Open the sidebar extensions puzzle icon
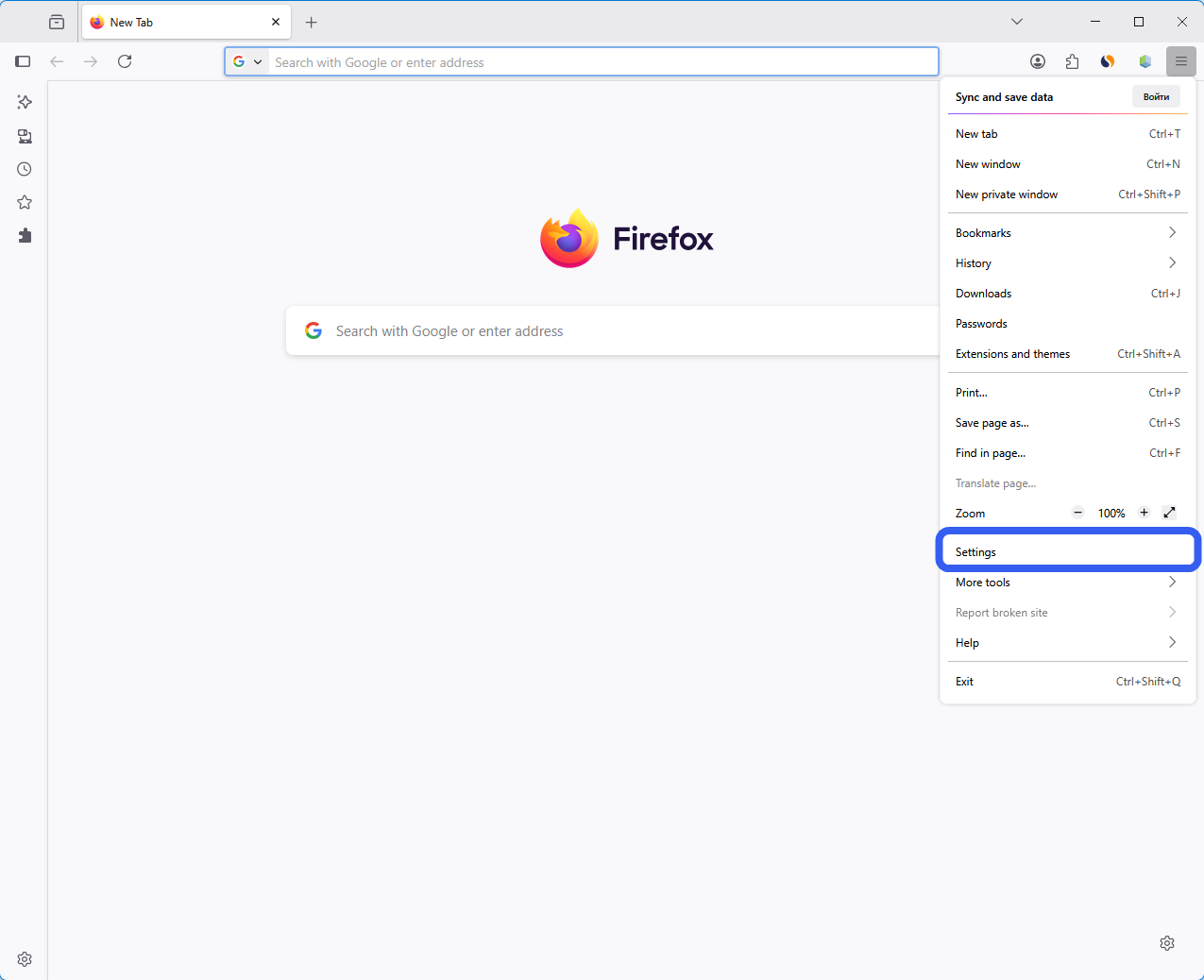Screen dimensions: 1204x980 (x=25, y=235)
